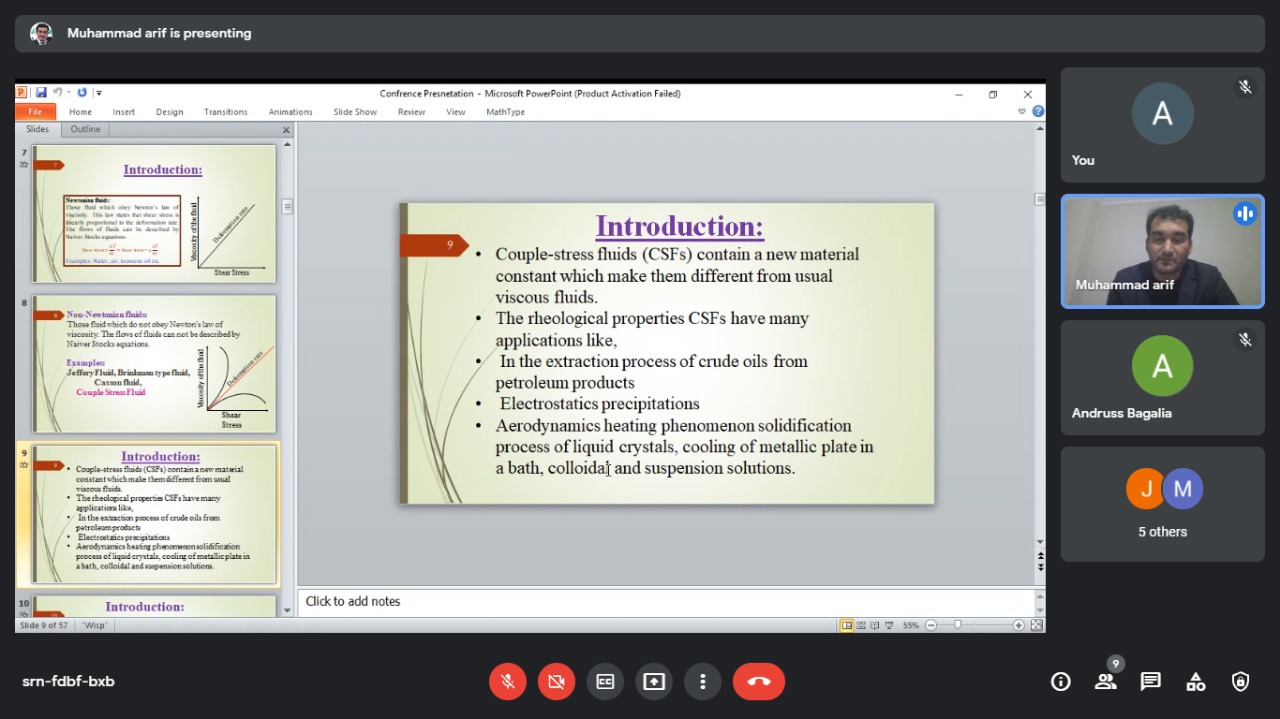
Task: Click the 'Introduction:' title on main slide
Action: (679, 226)
